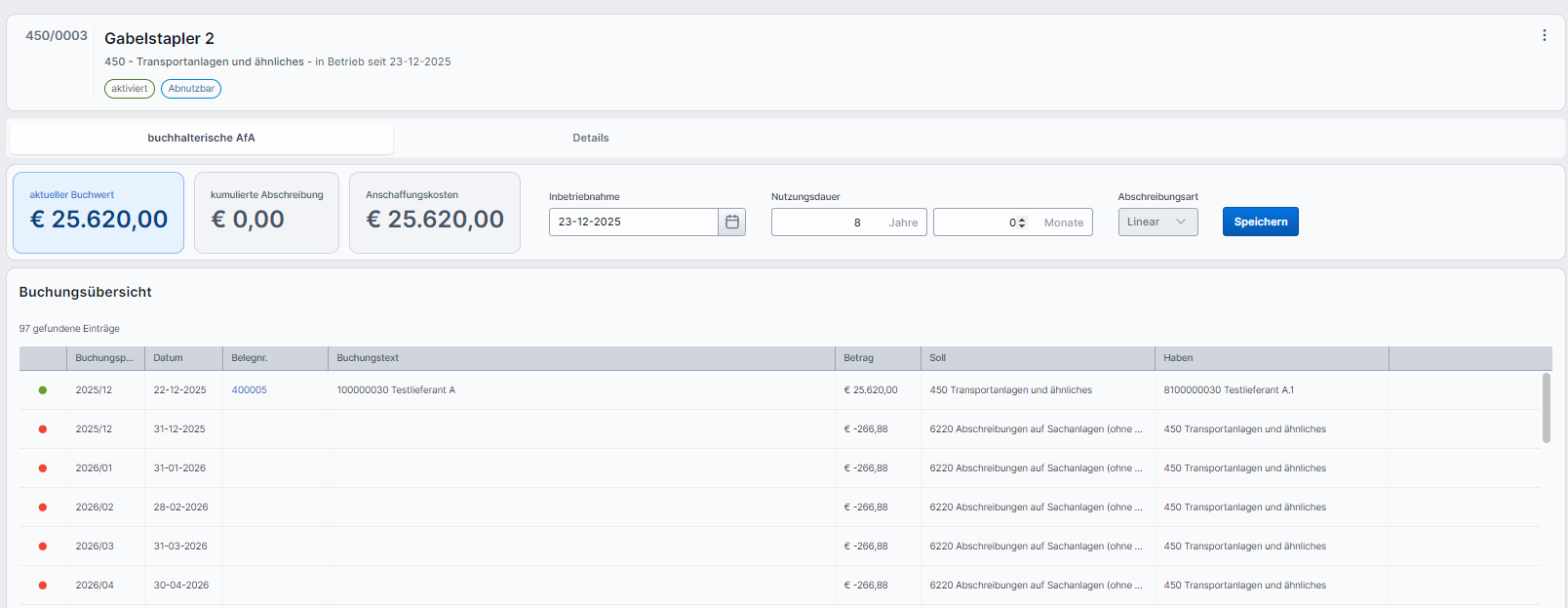
Task: Click the green status dot of the 22-12-2025 entry
Action: pyautogui.click(x=43, y=390)
